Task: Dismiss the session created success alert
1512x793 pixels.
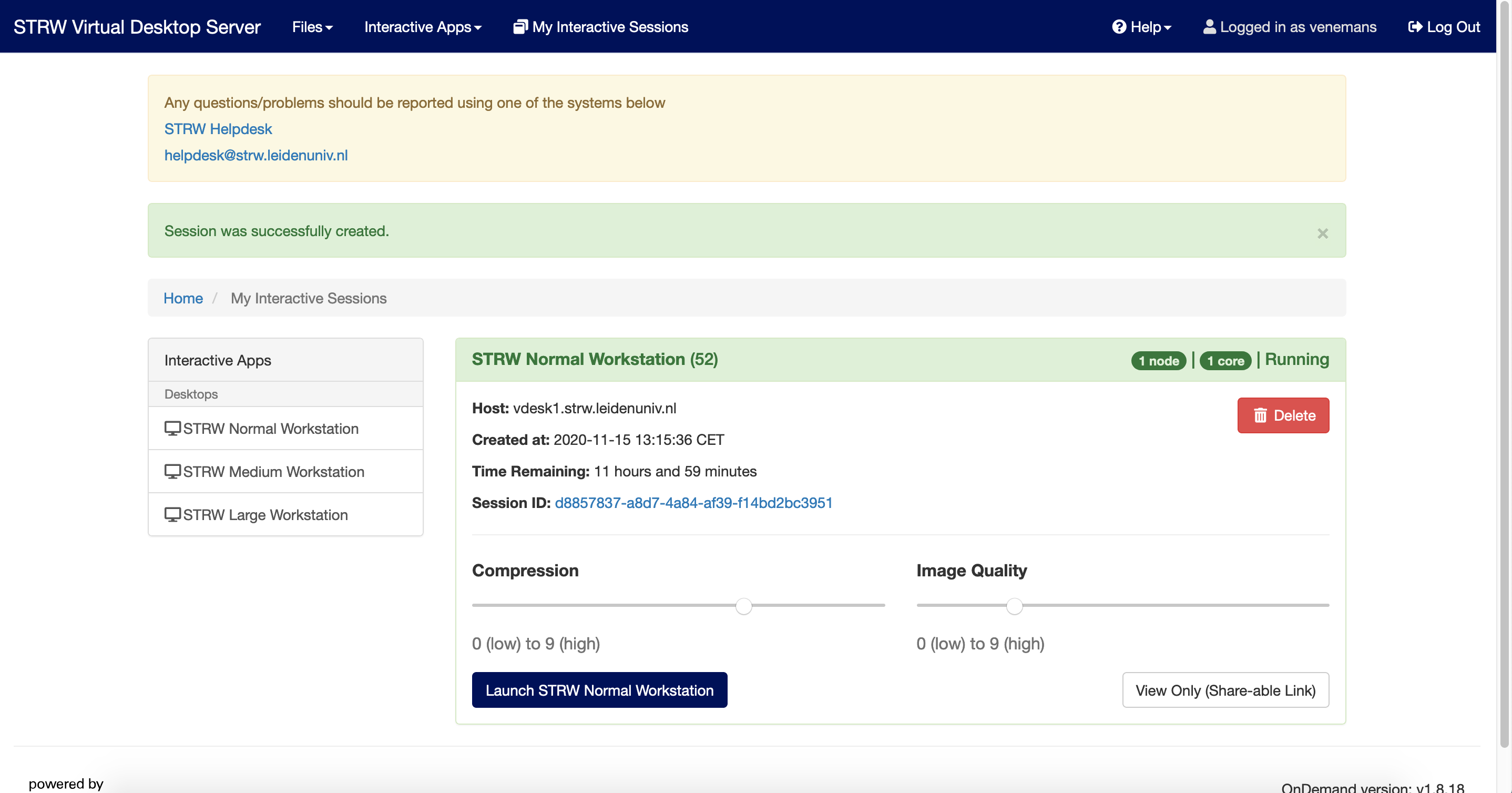Action: (1322, 233)
